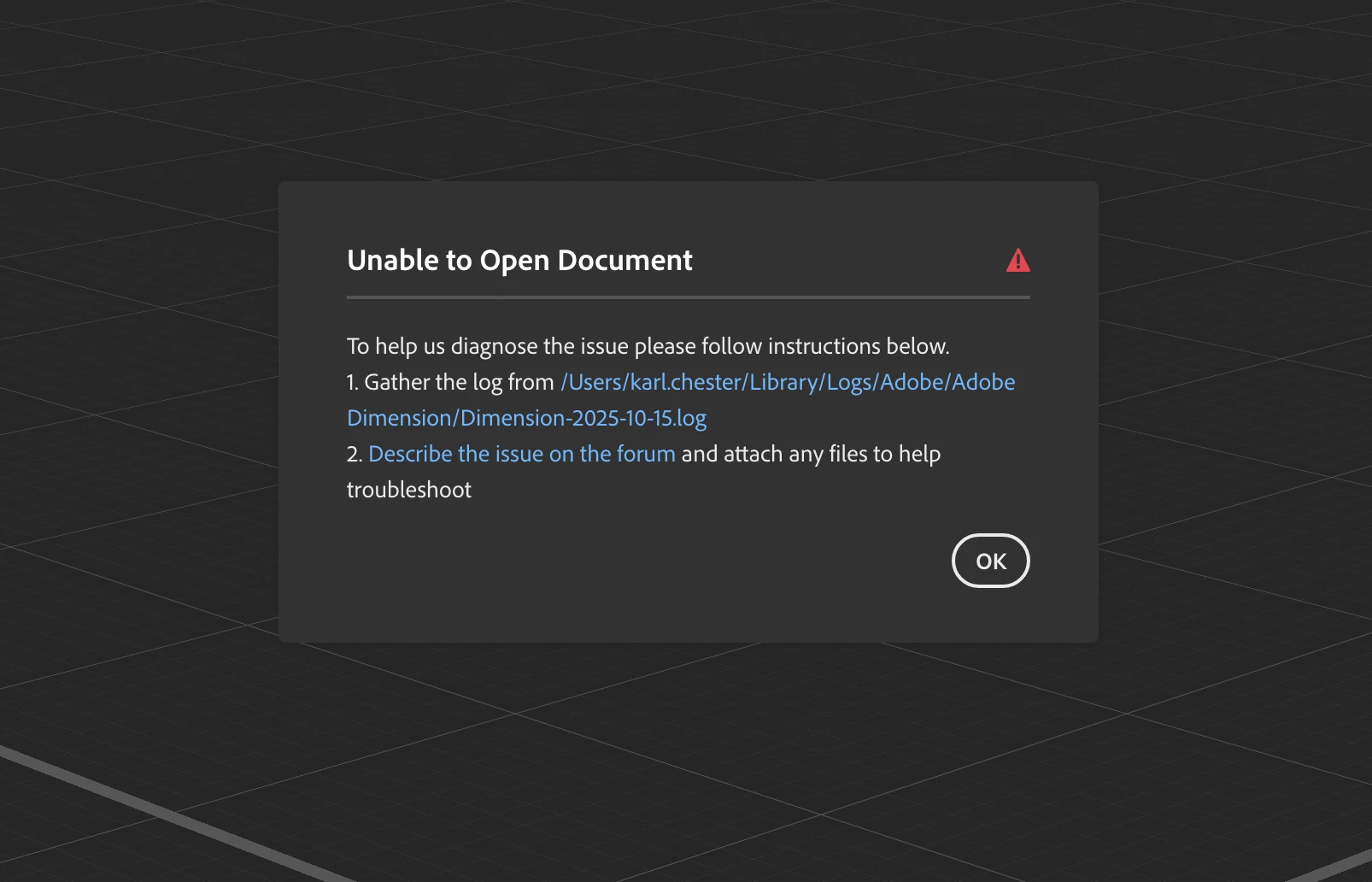Select the "Unable to Open Document" heading

(519, 260)
